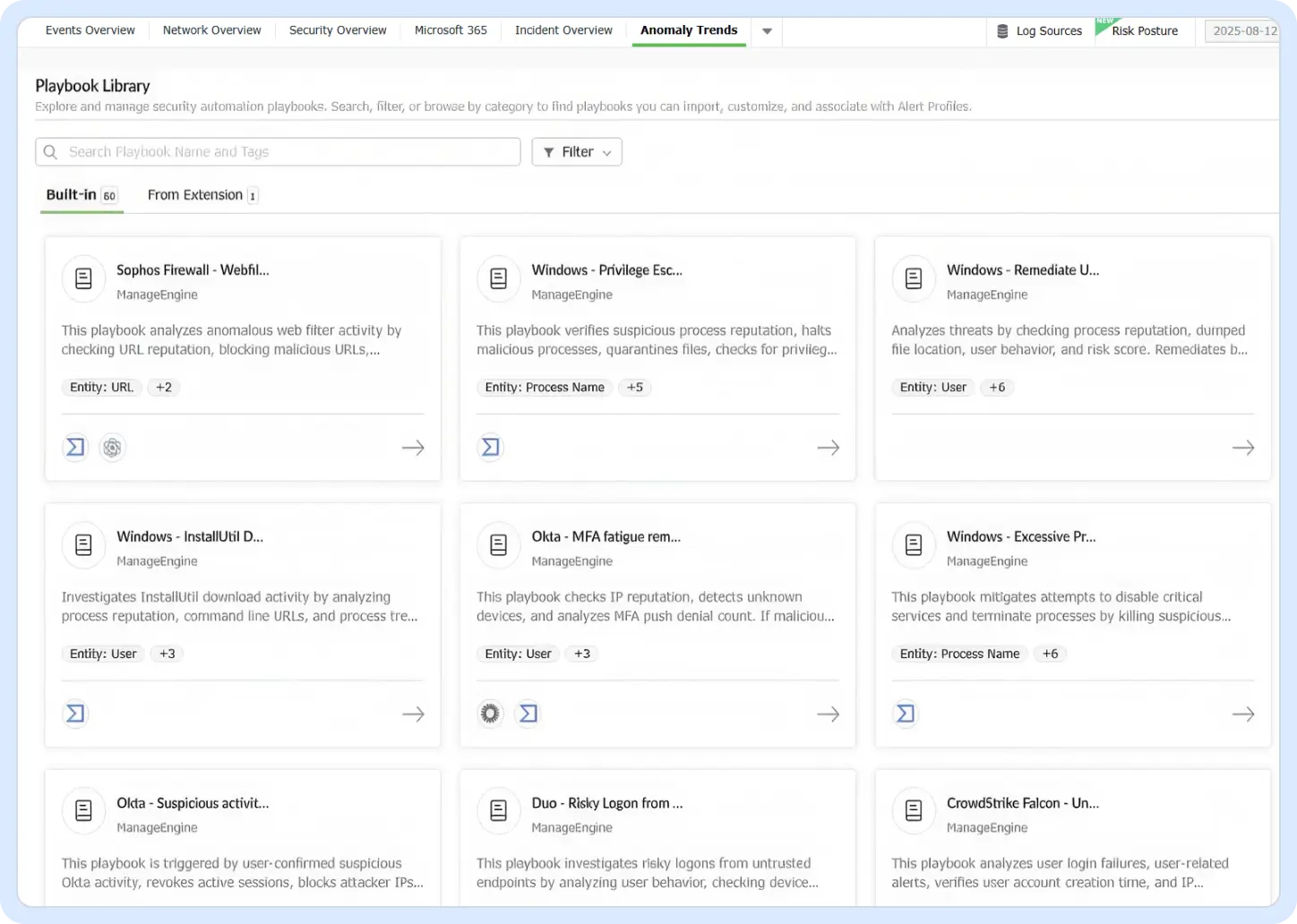Image resolution: width=1297 pixels, height=924 pixels.
Task: Switch to Security Overview tab
Action: tap(338, 30)
